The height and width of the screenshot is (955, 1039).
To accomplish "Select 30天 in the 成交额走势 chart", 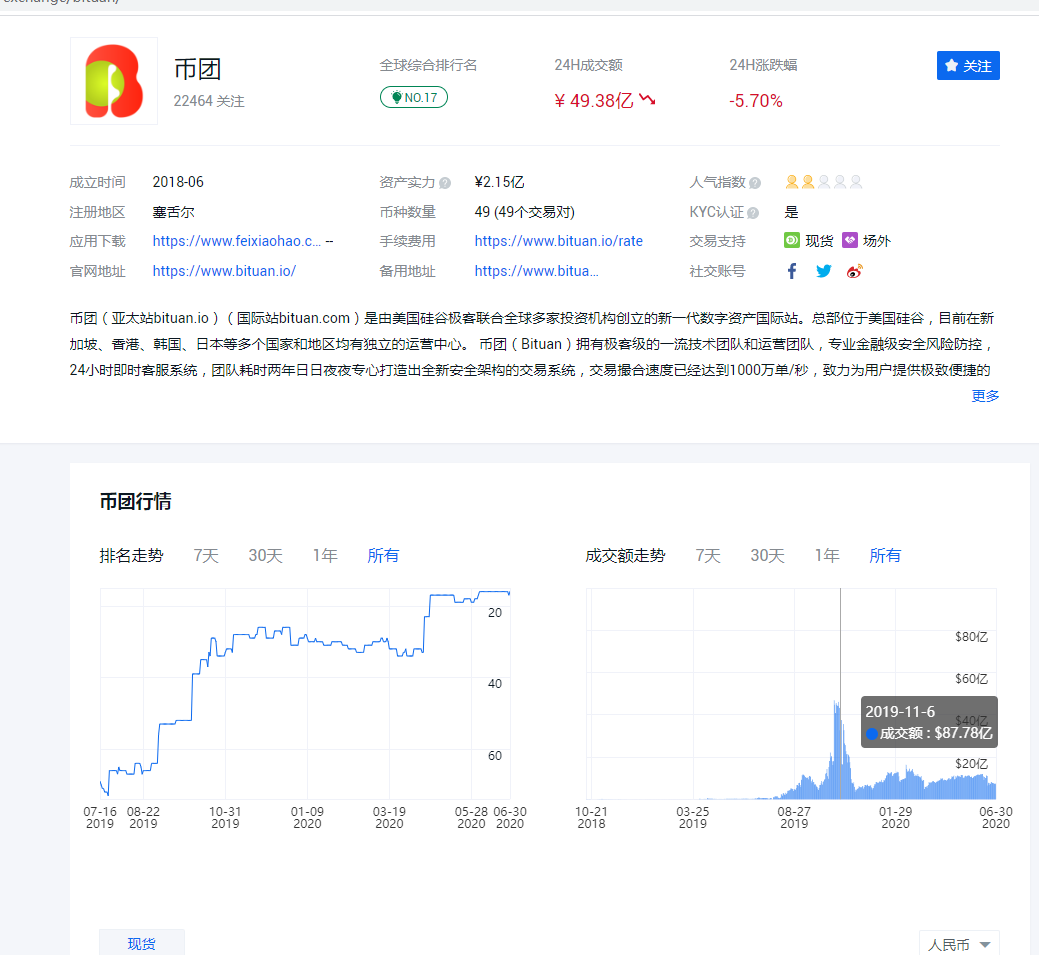I will click(767, 555).
